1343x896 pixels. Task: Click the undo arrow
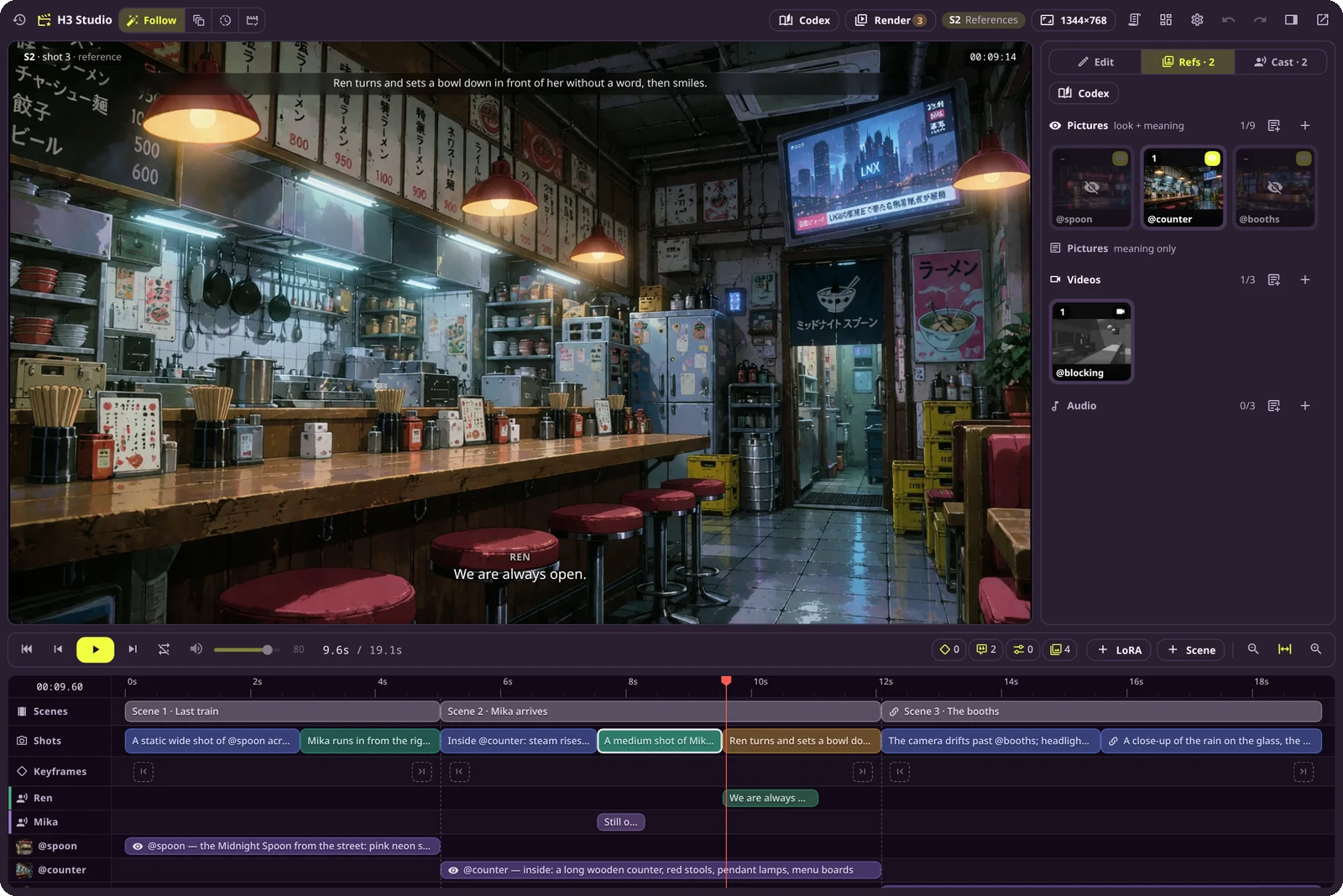point(1228,19)
